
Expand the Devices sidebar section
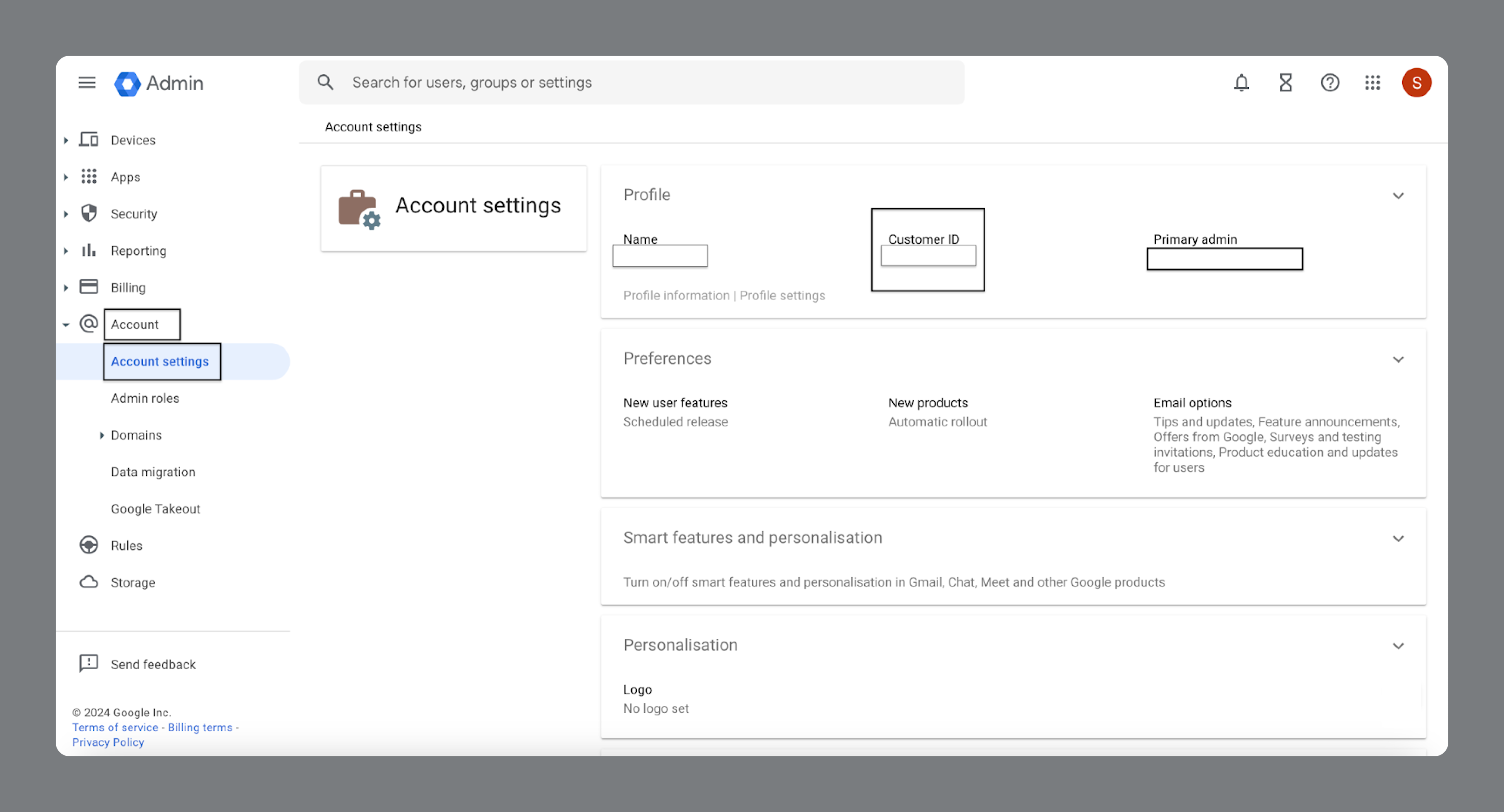click(66, 140)
